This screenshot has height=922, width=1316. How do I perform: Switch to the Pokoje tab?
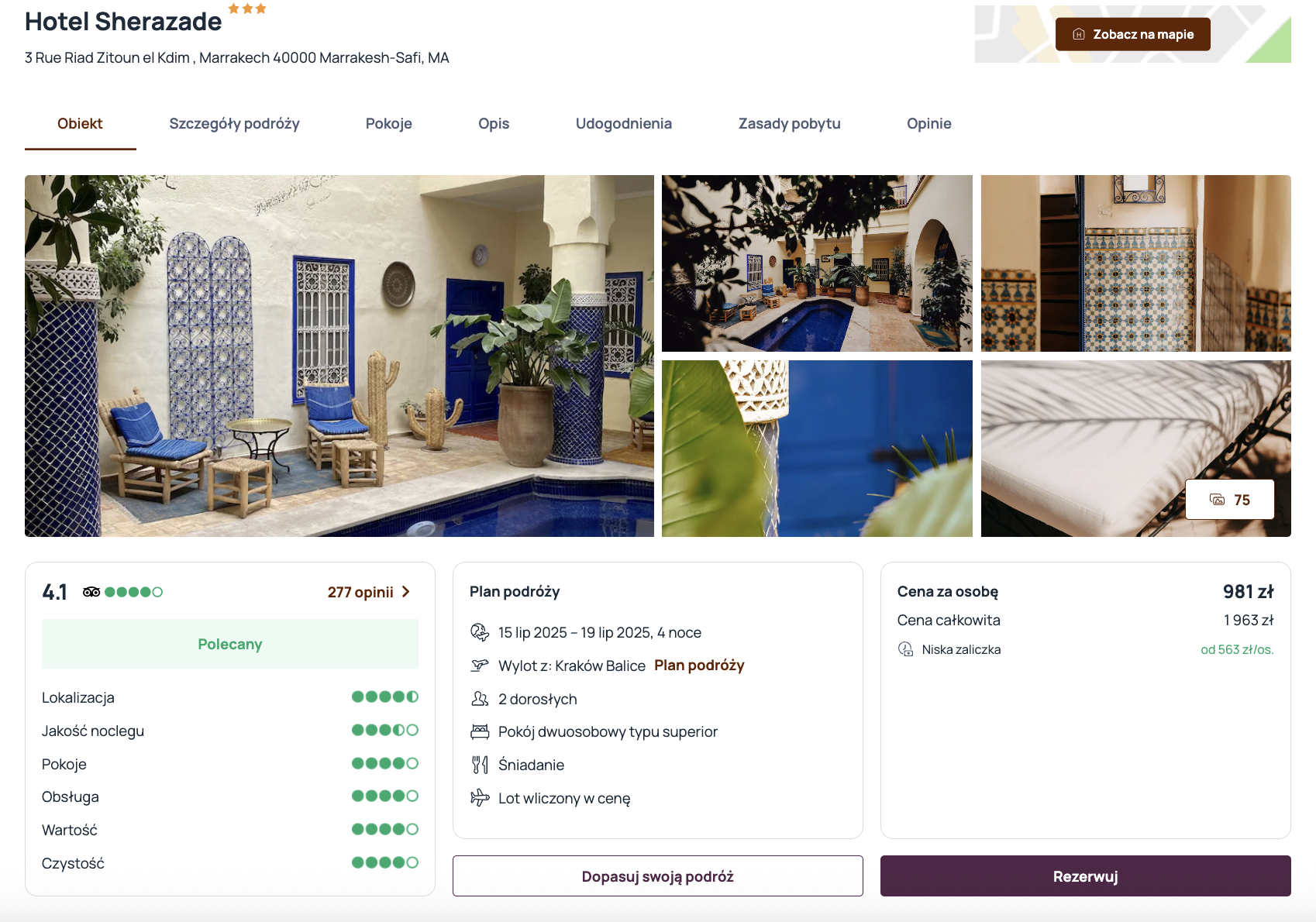point(389,124)
